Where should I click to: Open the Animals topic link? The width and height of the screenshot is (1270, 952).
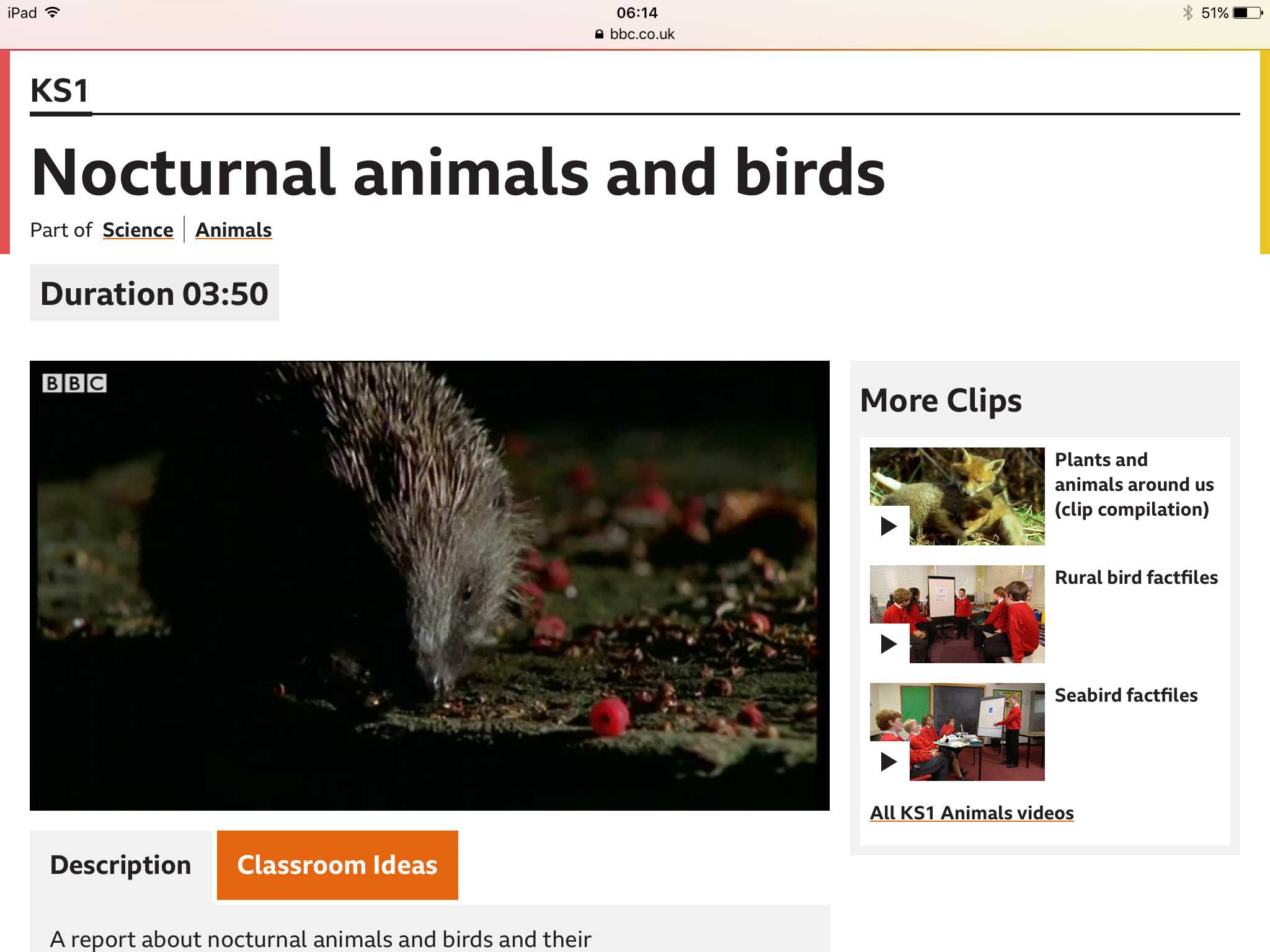(233, 230)
